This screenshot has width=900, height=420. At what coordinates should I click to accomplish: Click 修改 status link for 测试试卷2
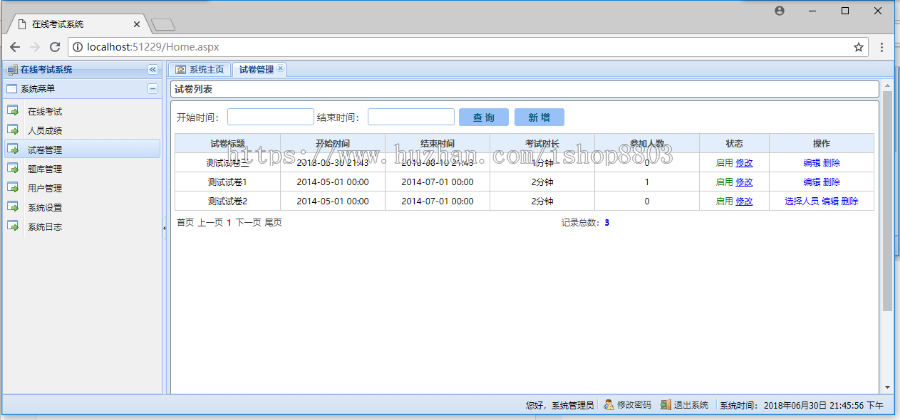(x=744, y=201)
